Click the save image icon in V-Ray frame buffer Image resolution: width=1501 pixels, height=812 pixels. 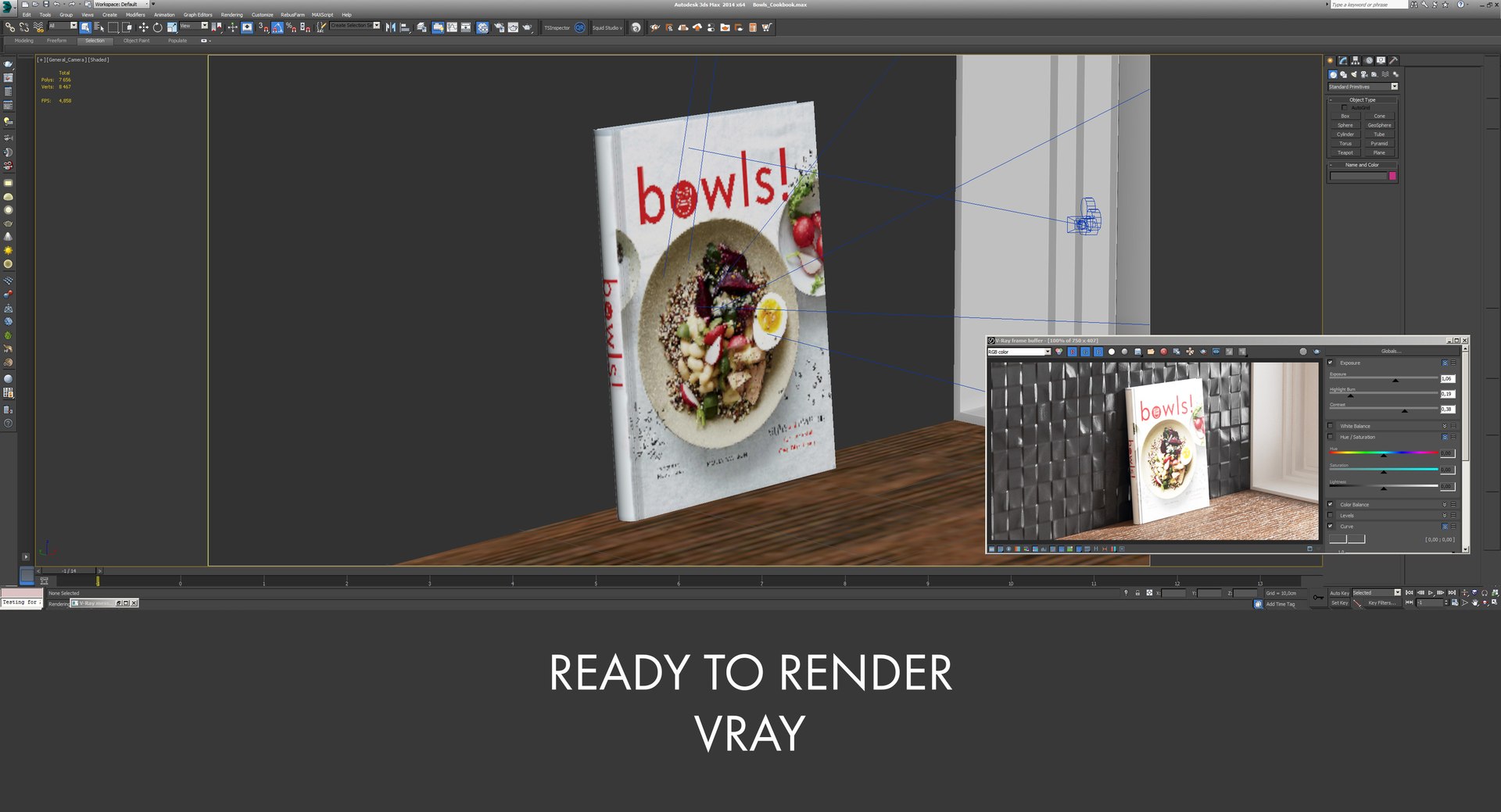click(x=1137, y=352)
